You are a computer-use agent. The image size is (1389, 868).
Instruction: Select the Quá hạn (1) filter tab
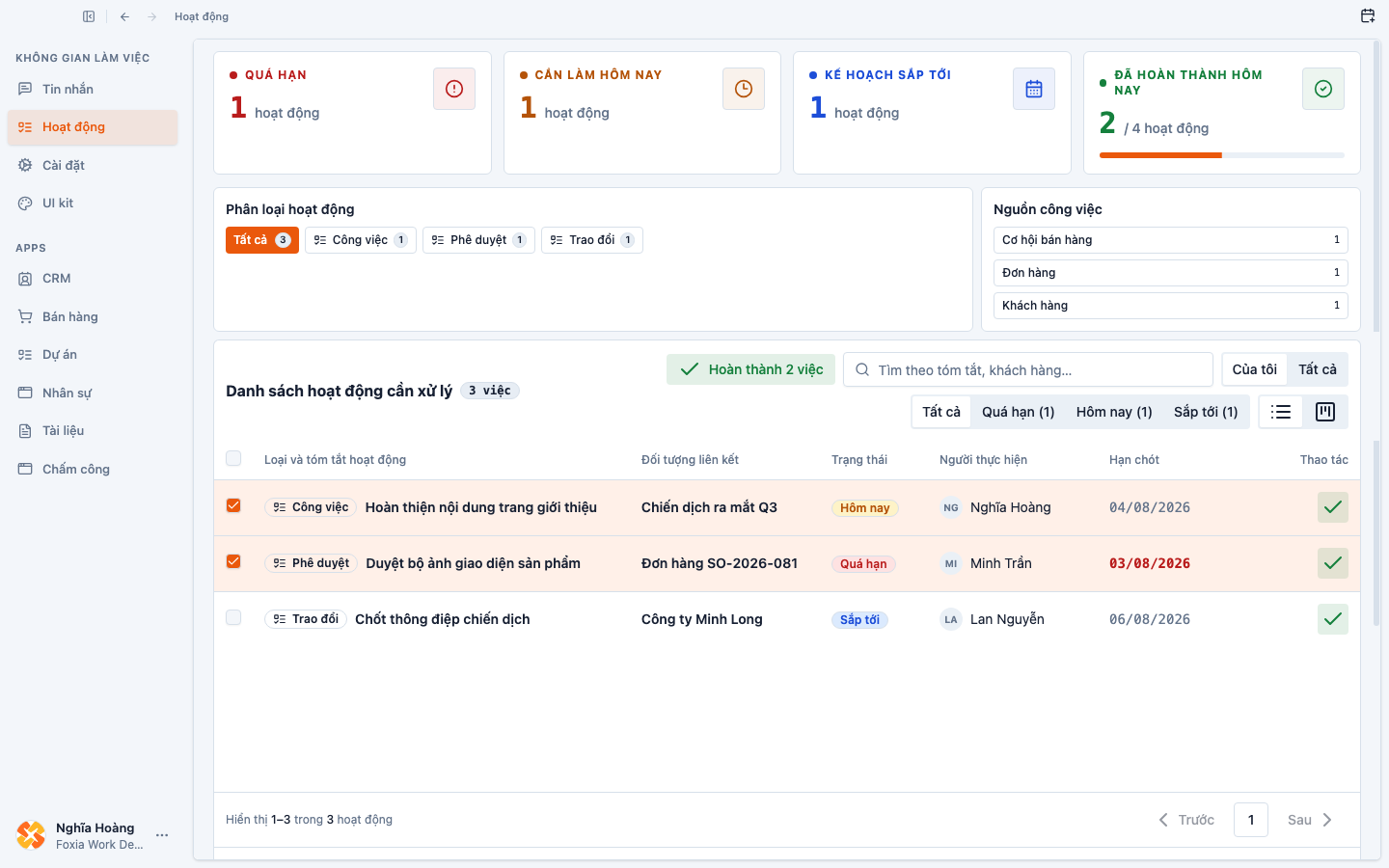pos(1019,412)
